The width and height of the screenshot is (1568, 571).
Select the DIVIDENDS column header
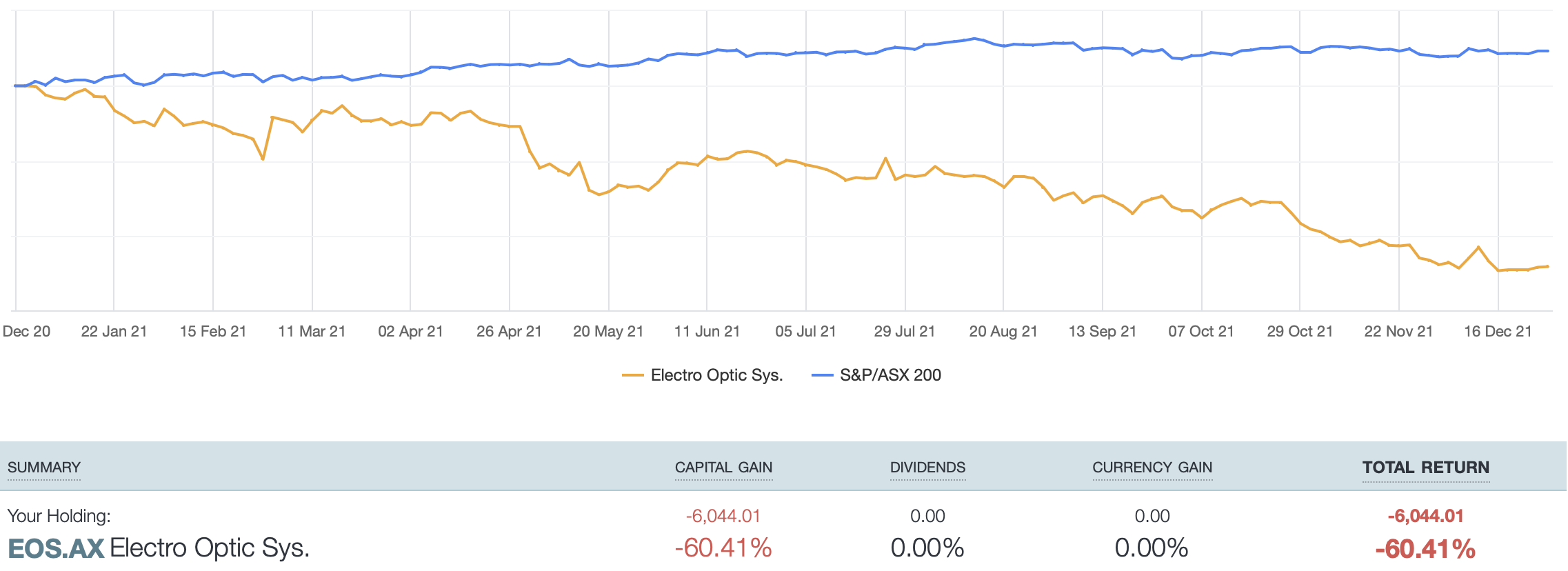(927, 468)
